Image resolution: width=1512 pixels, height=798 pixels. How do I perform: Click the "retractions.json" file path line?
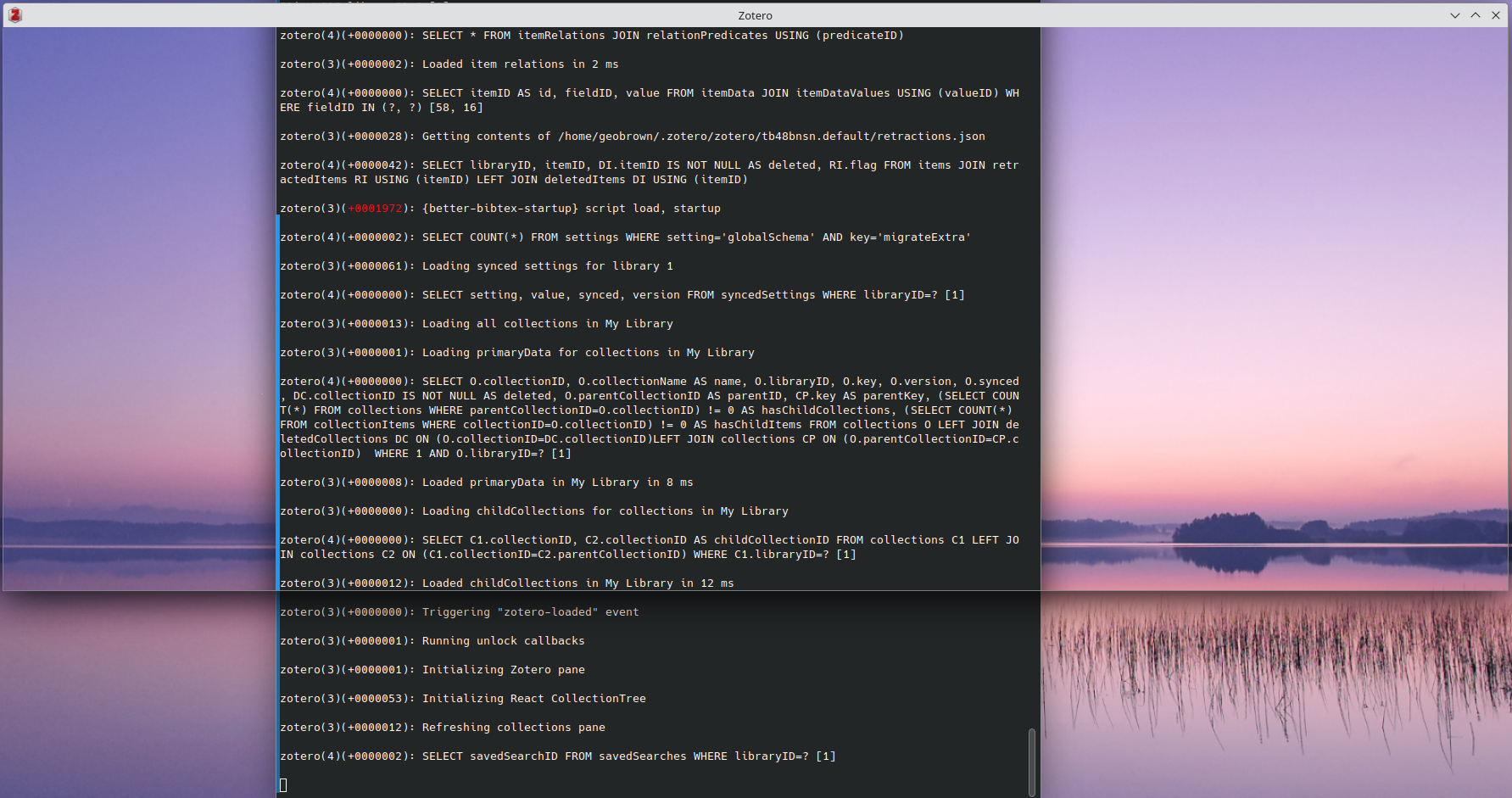tap(633, 137)
